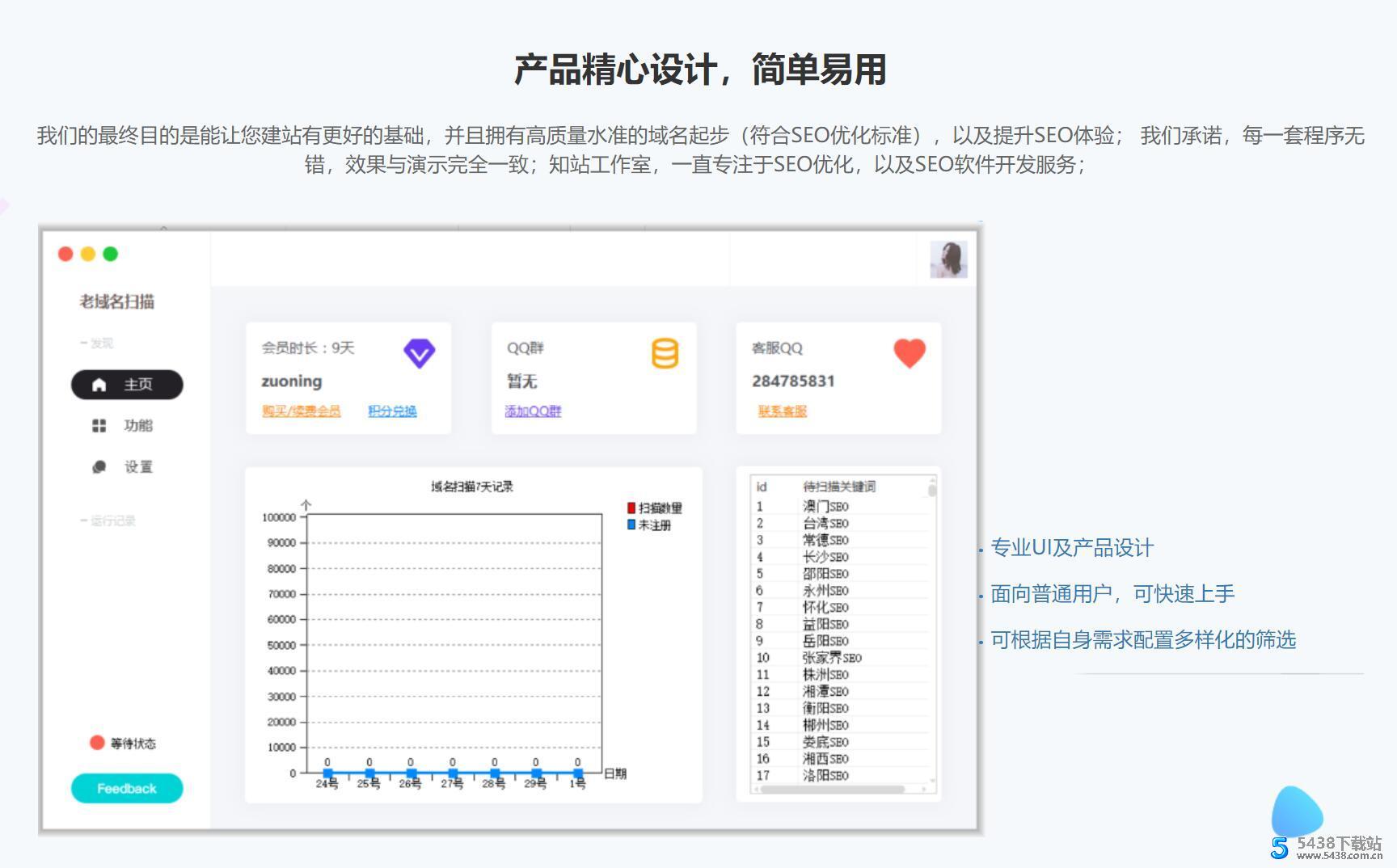This screenshot has height=868, width=1397.
Task: Collapse the 发现 sidebar section
Action: pos(97,343)
